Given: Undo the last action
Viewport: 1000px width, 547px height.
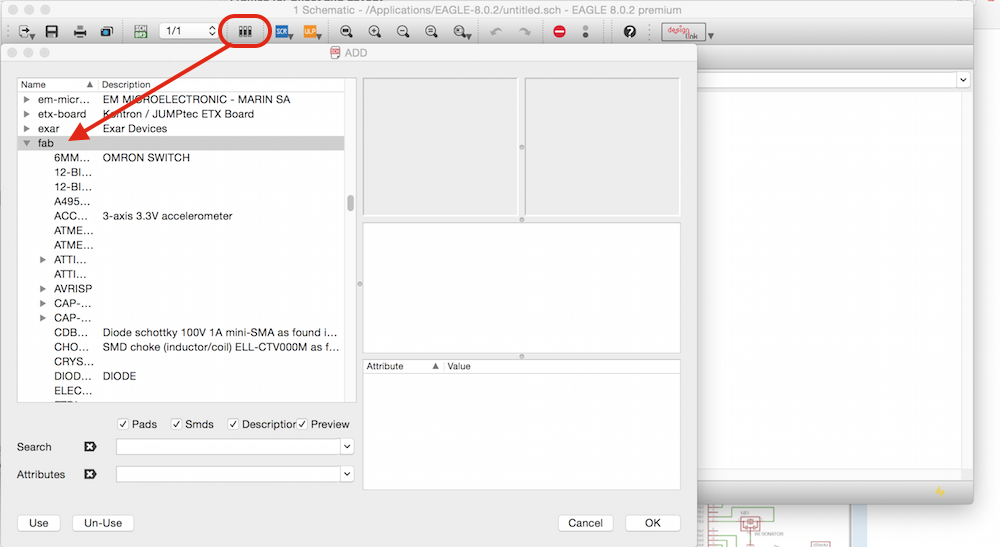Looking at the screenshot, I should click(x=496, y=31).
